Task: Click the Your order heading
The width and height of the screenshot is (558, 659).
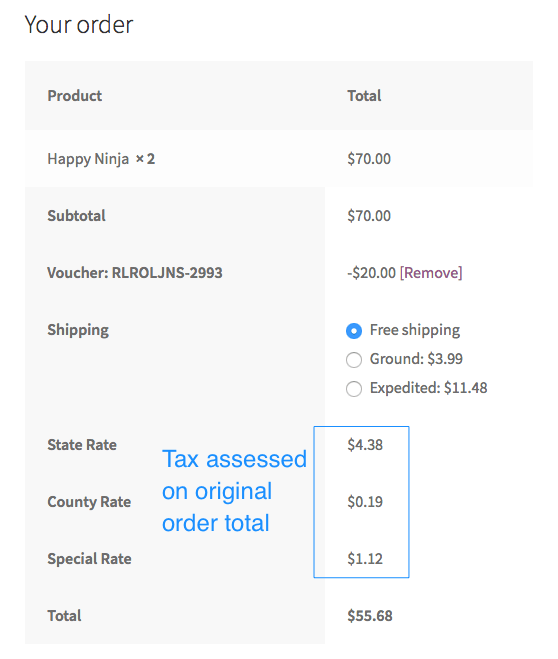Action: click(79, 24)
